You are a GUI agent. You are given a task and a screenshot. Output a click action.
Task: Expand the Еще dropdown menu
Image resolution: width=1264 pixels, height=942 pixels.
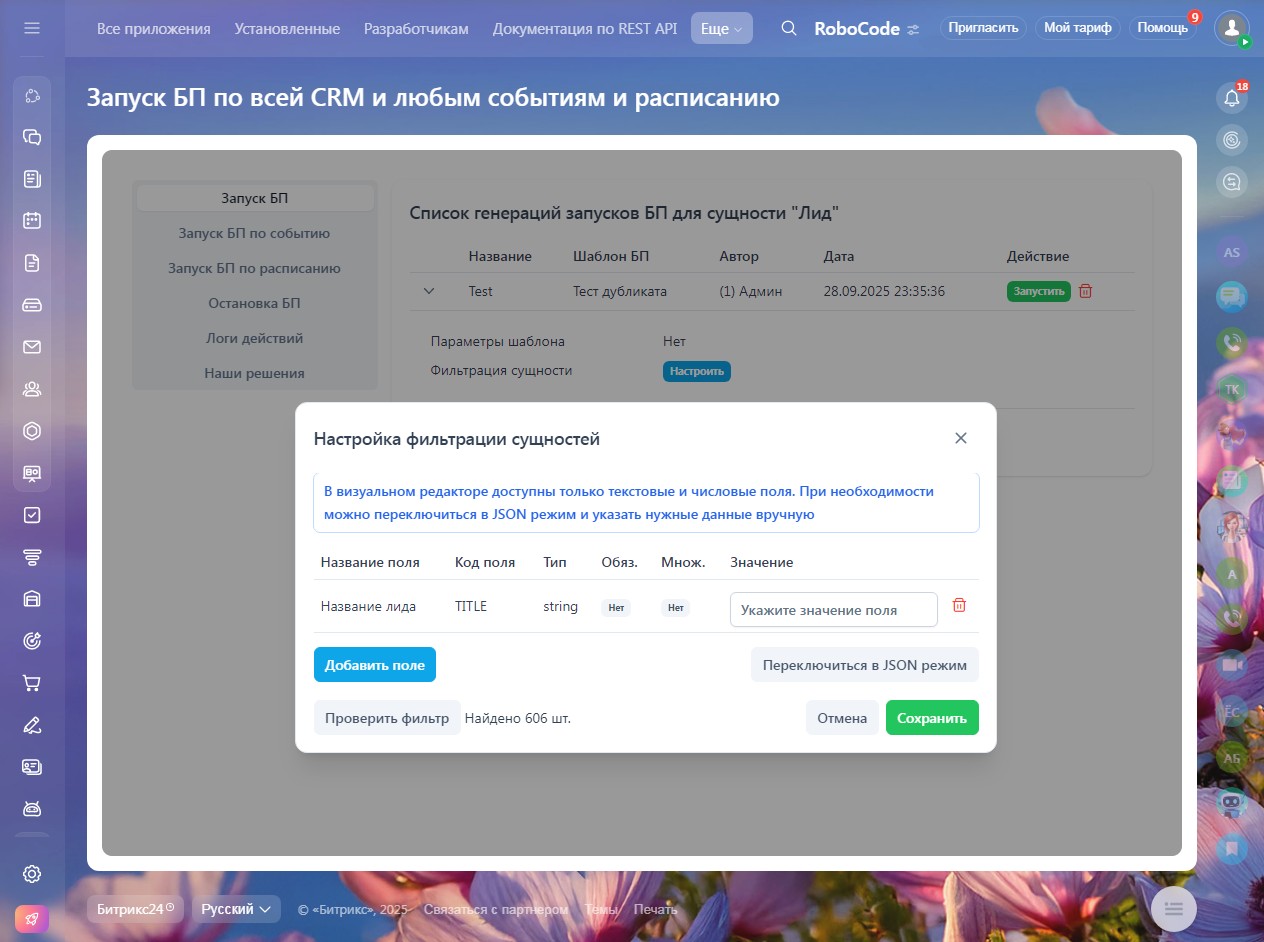pos(721,29)
